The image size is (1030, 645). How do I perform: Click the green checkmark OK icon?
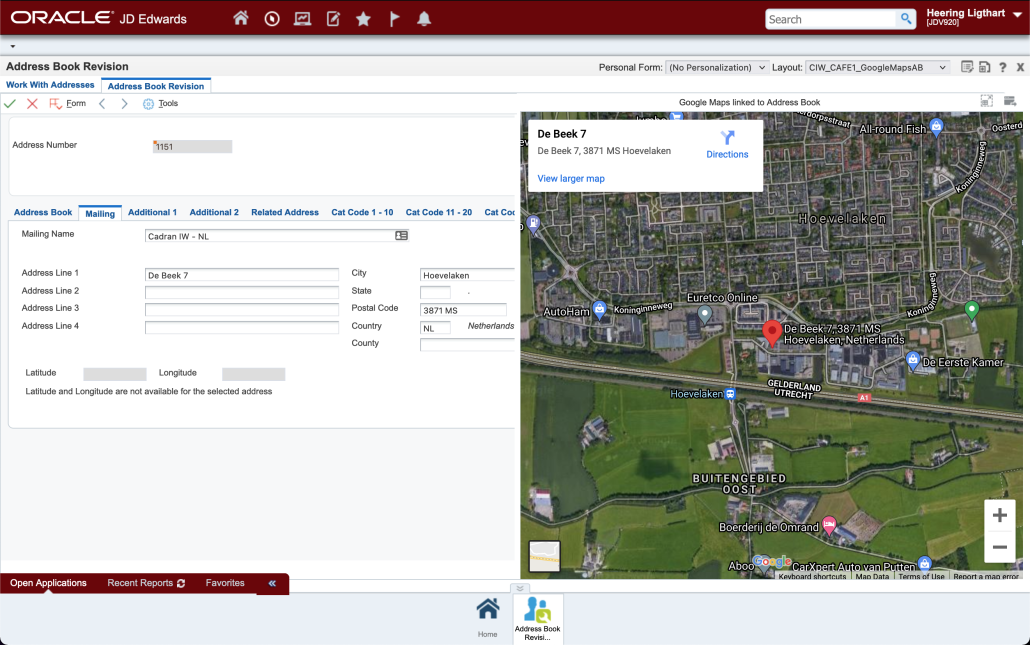(x=10, y=104)
